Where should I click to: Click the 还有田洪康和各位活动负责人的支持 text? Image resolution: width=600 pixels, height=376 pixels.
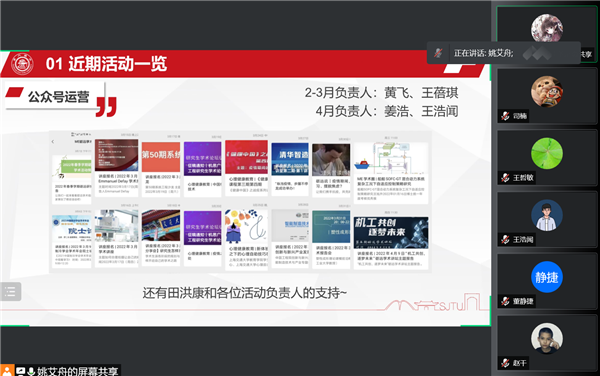pos(245,293)
